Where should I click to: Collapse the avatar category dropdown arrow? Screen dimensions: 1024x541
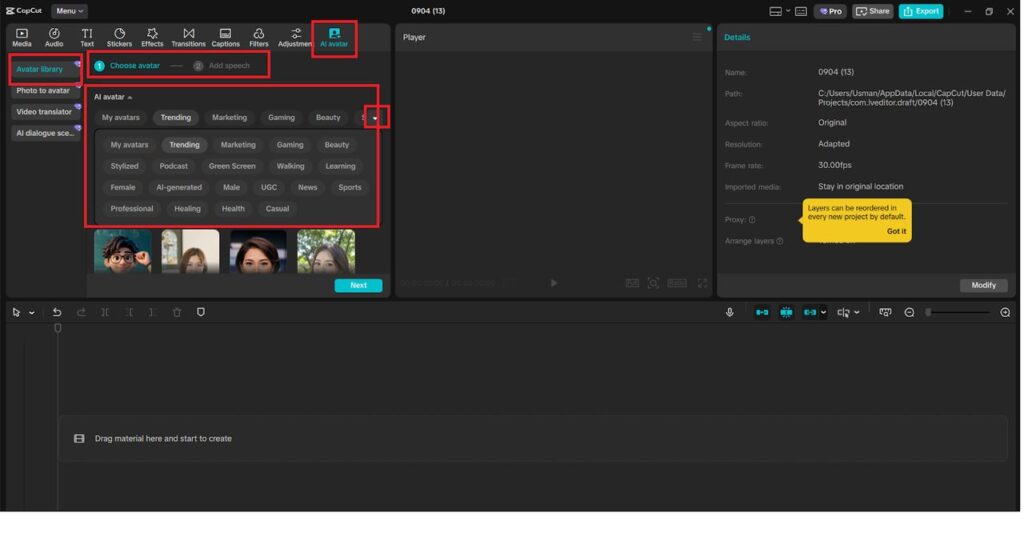376,118
